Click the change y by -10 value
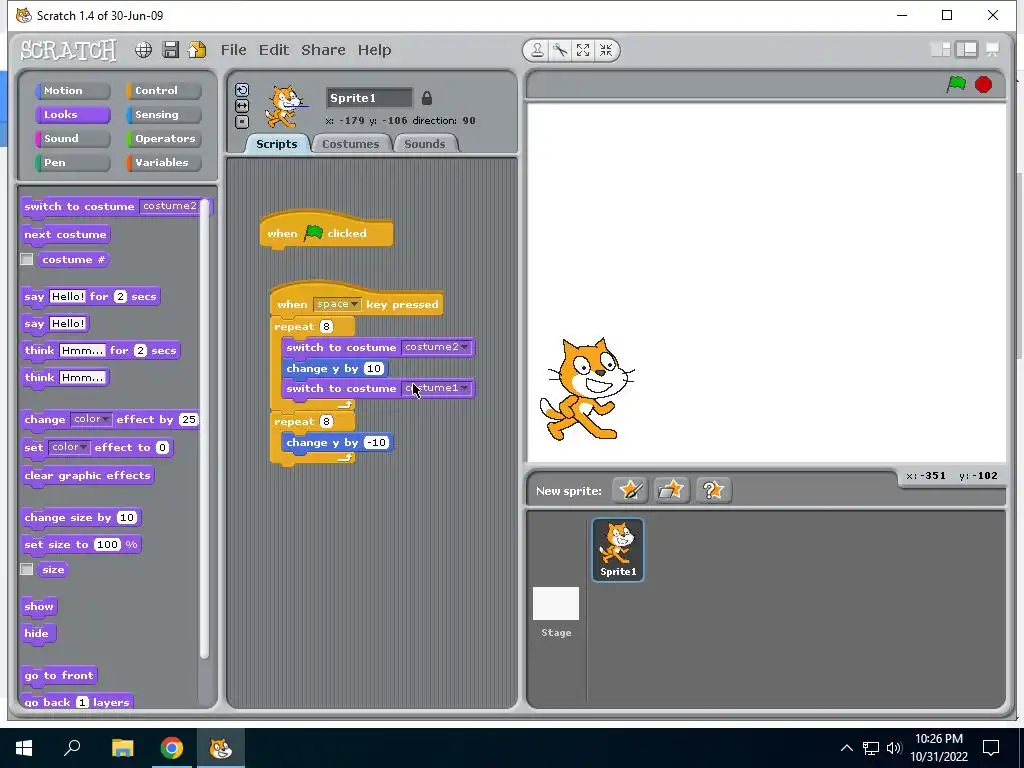 point(376,442)
